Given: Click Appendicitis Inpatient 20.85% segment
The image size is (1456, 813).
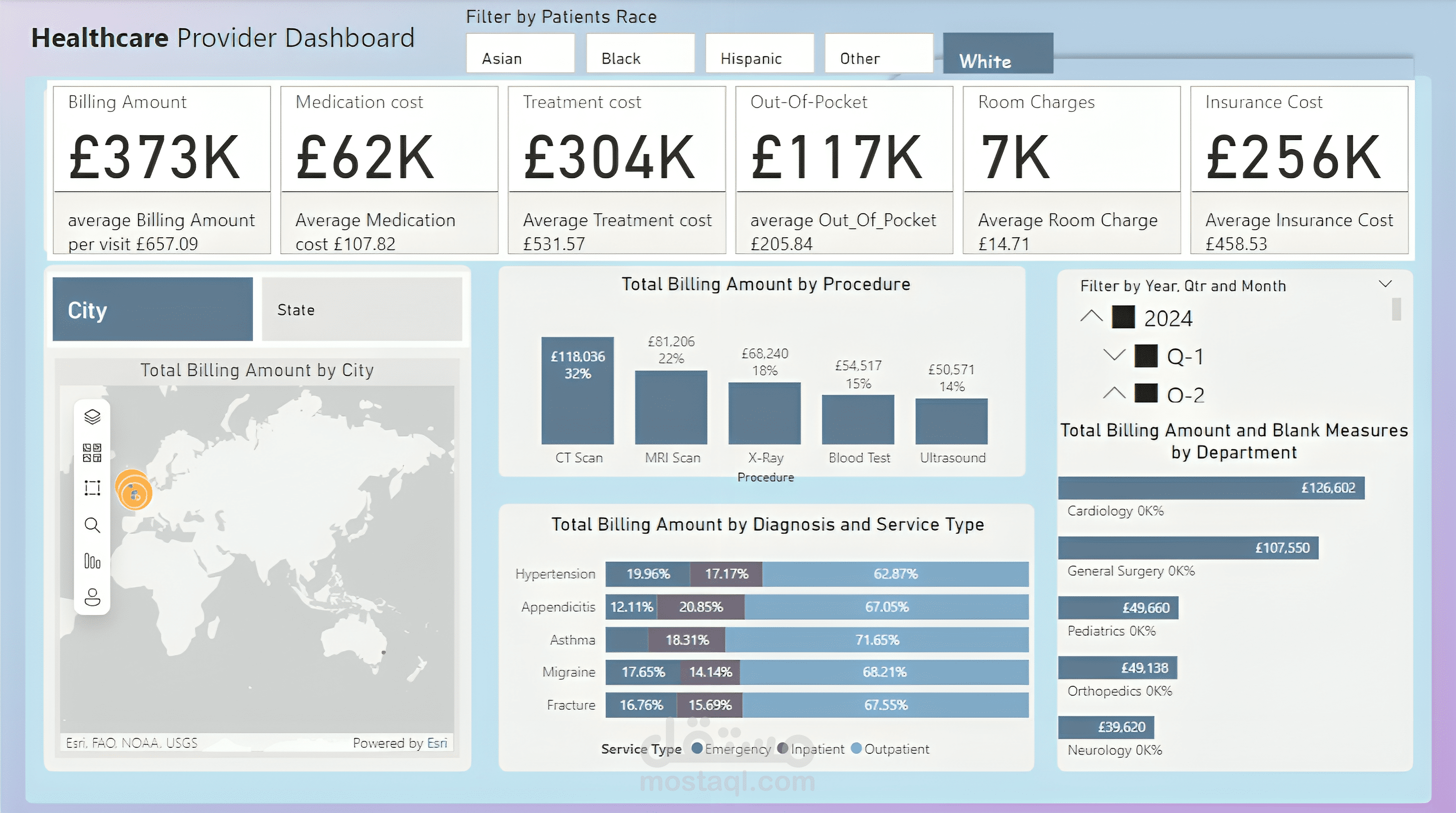Looking at the screenshot, I should pos(701,607).
